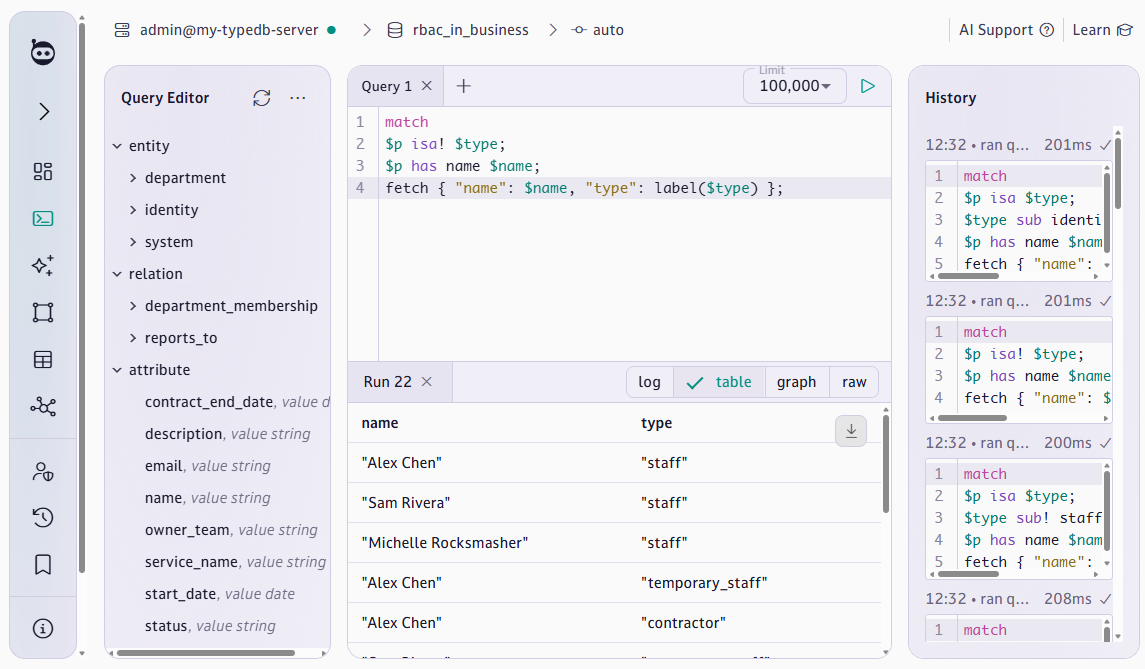Viewport: 1145px width, 669px height.
Task: Expand the department_membership relation
Action: click(x=133, y=306)
